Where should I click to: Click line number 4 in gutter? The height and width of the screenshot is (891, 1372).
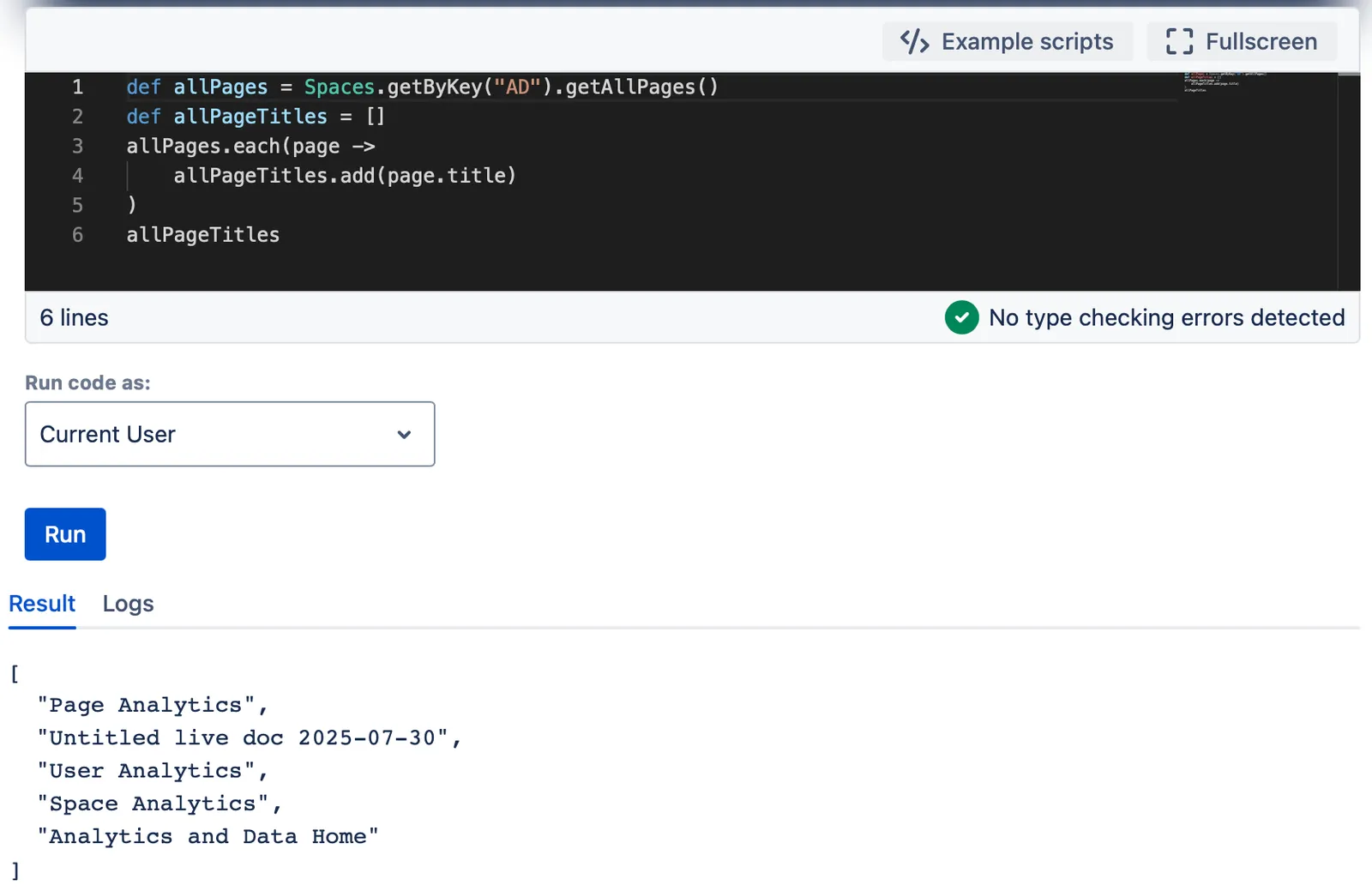[78, 176]
